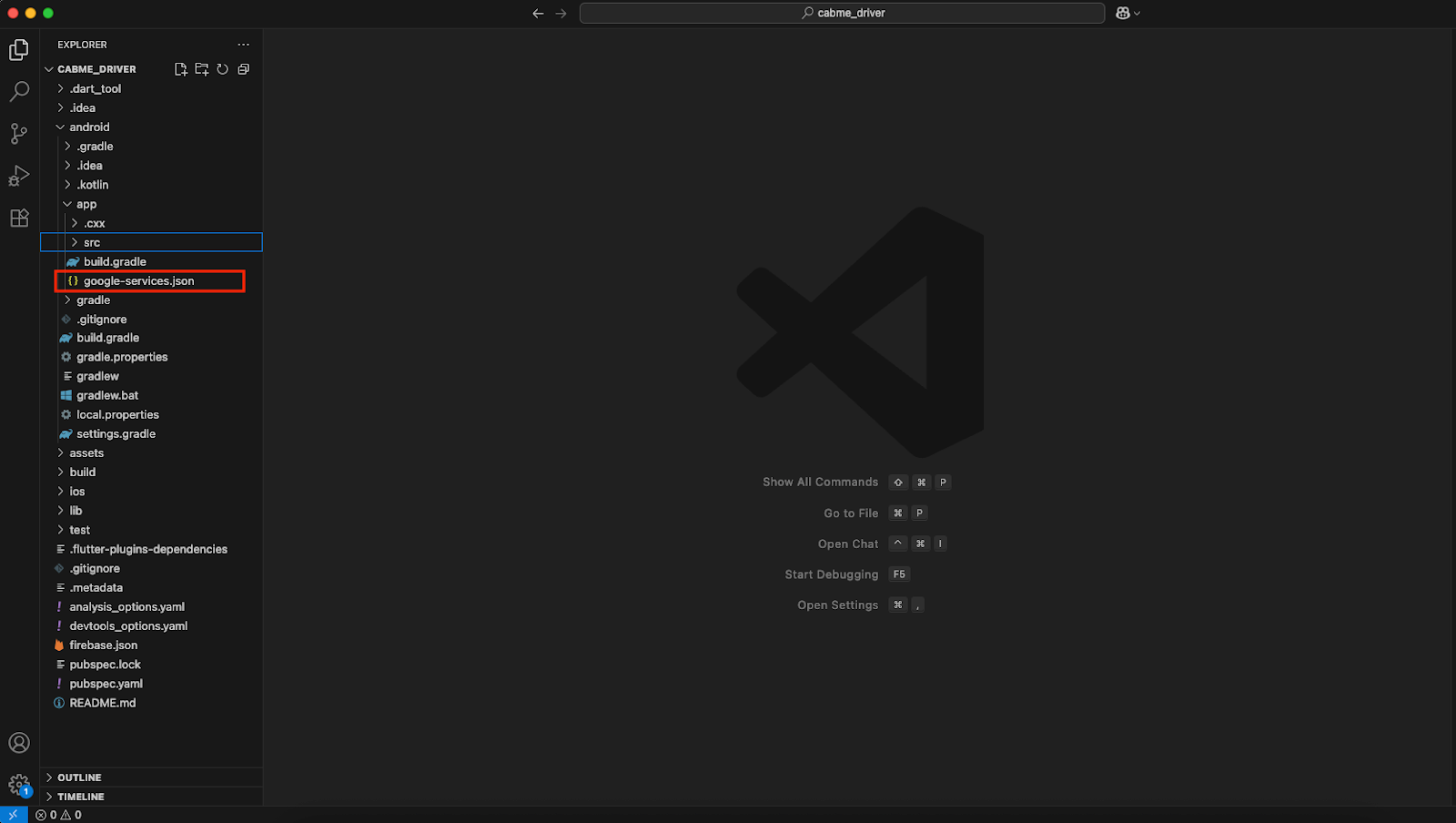Expand the assets folder
This screenshot has height=823, width=1456.
[151, 452]
